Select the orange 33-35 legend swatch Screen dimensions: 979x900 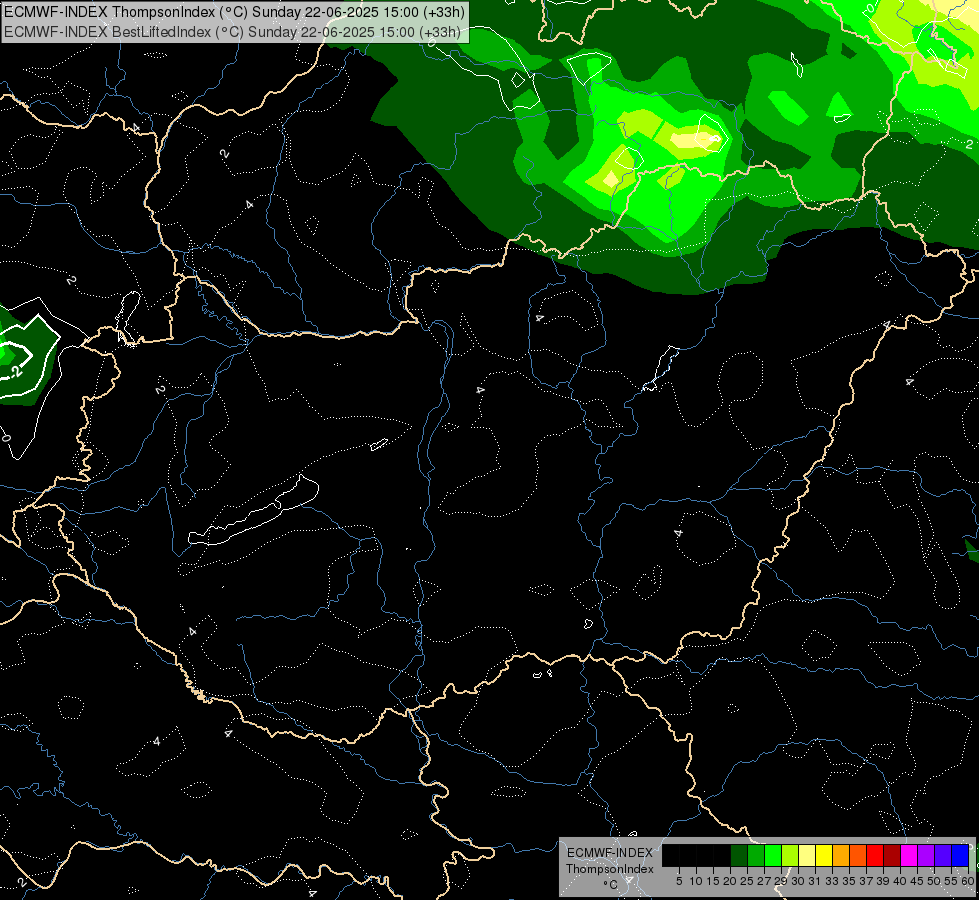coord(840,856)
